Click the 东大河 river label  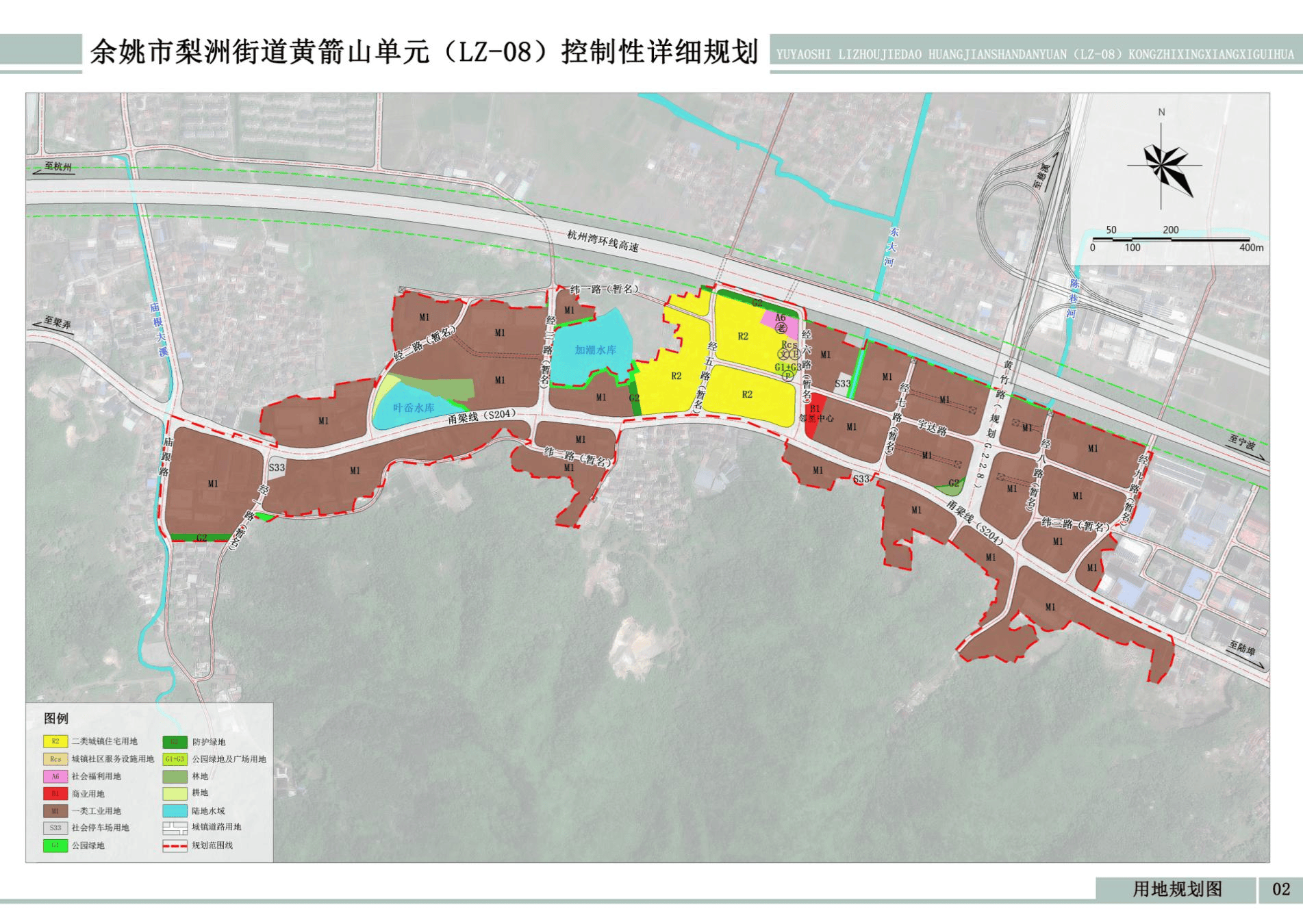[x=891, y=248]
